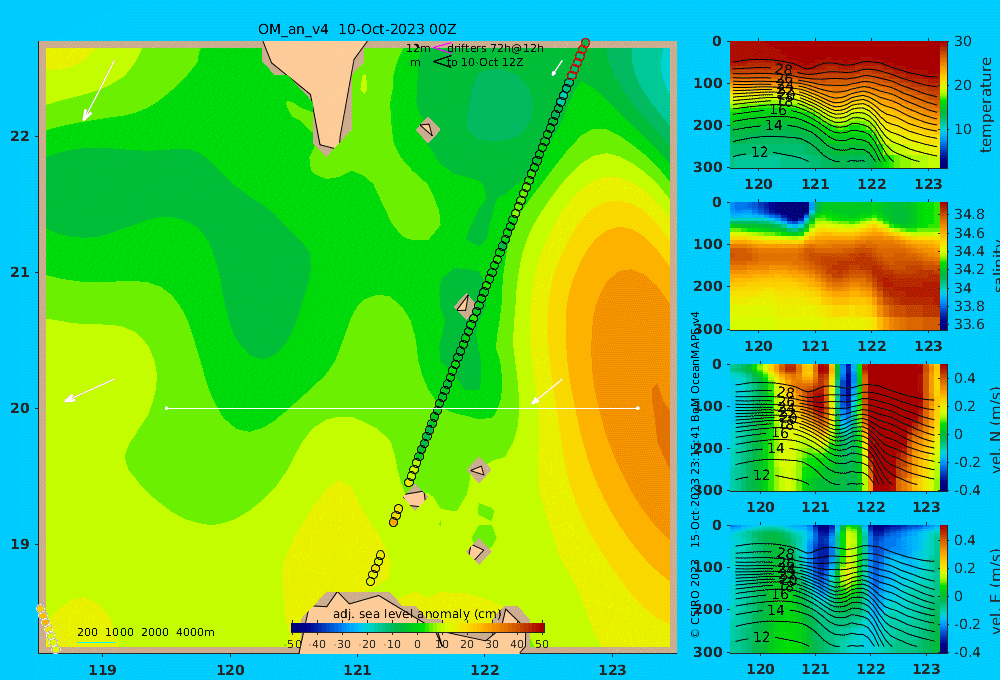
Task: Open the vel. E velocity section panel
Action: (x=834, y=589)
